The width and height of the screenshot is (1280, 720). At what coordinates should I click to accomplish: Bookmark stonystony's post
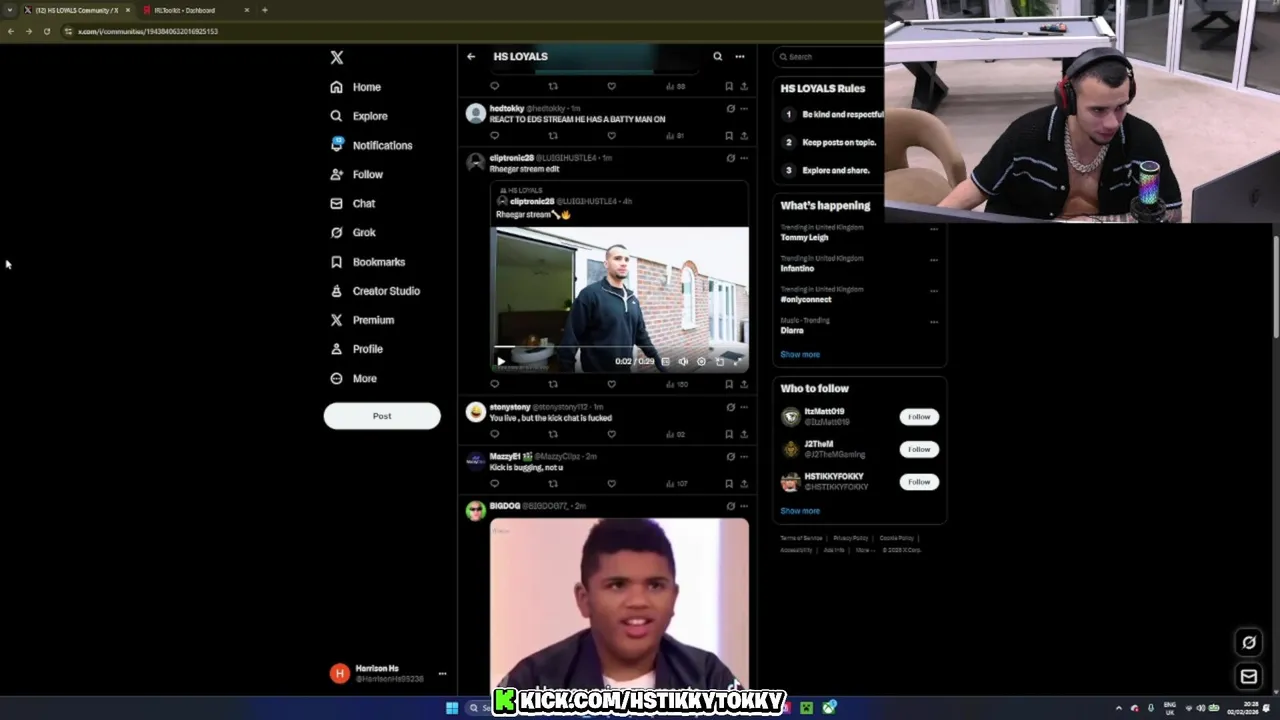click(x=729, y=434)
